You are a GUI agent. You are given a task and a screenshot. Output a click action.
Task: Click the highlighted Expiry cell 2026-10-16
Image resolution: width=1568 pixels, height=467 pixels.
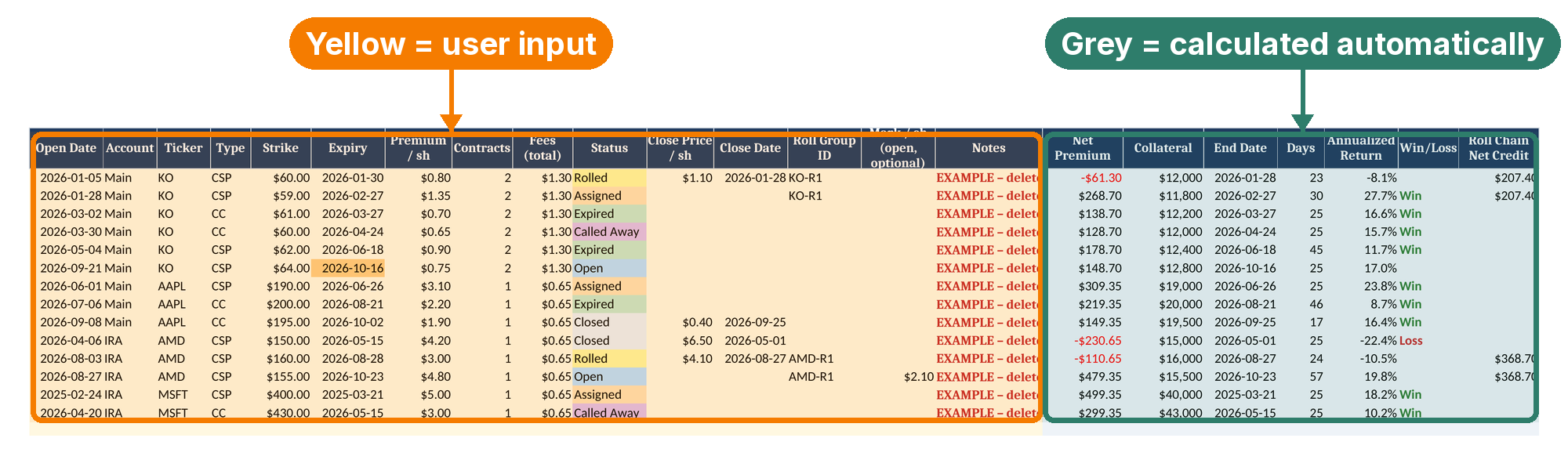[x=348, y=268]
